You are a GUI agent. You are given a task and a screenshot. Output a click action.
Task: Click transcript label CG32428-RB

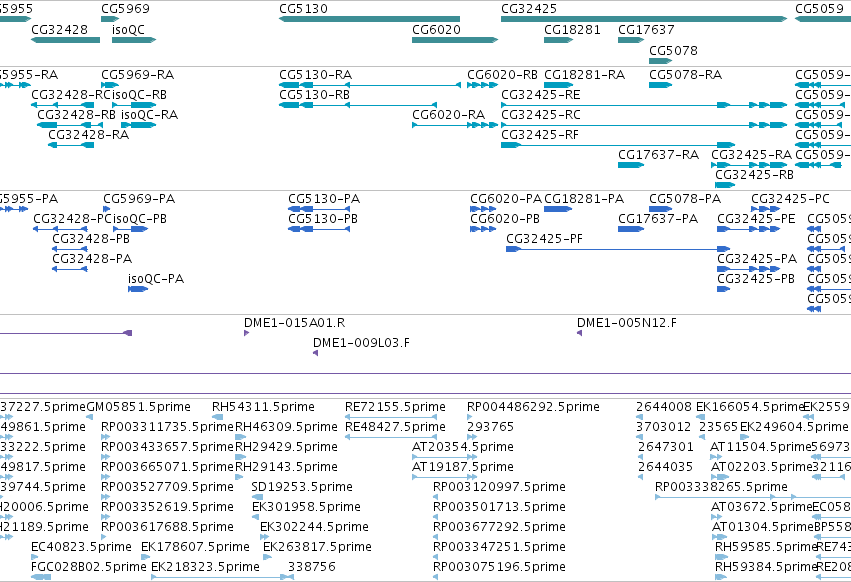tap(77, 115)
